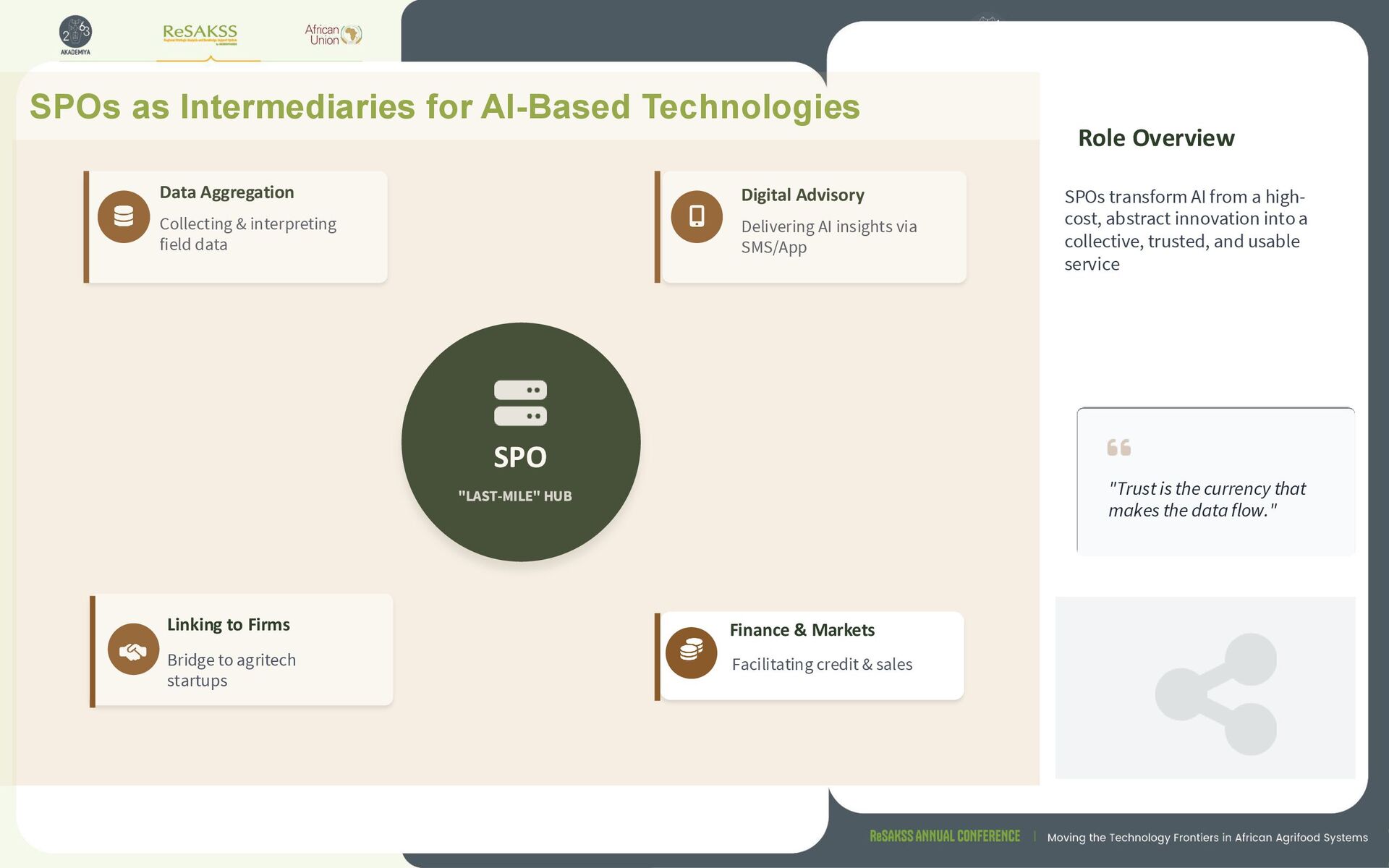Click the ReSAKSS logo
This screenshot has width=1389, height=868.
click(200, 33)
